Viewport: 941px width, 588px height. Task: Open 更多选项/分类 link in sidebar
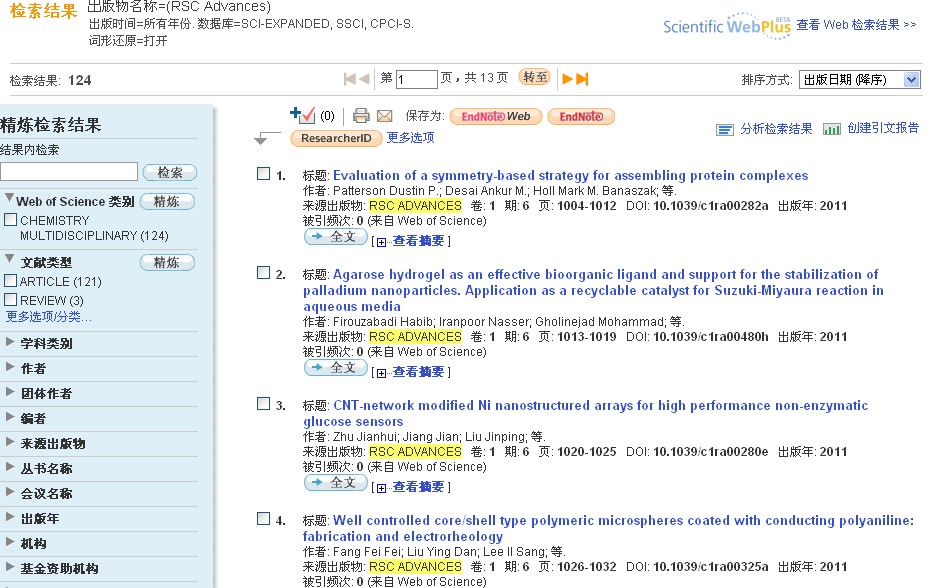coord(49,317)
